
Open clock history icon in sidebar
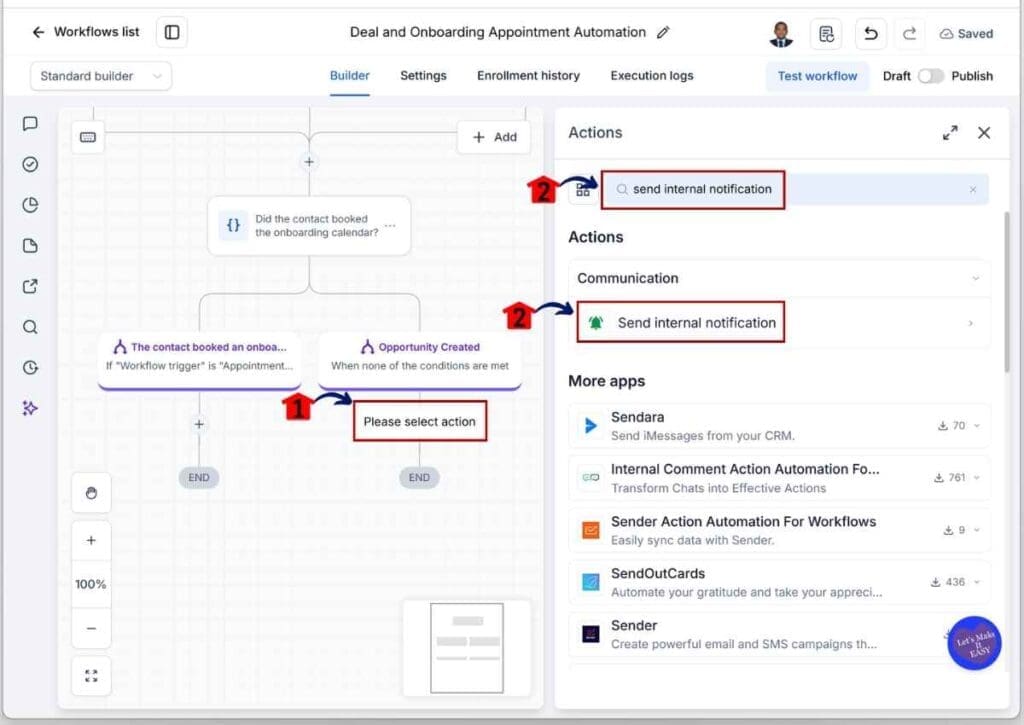pyautogui.click(x=30, y=368)
